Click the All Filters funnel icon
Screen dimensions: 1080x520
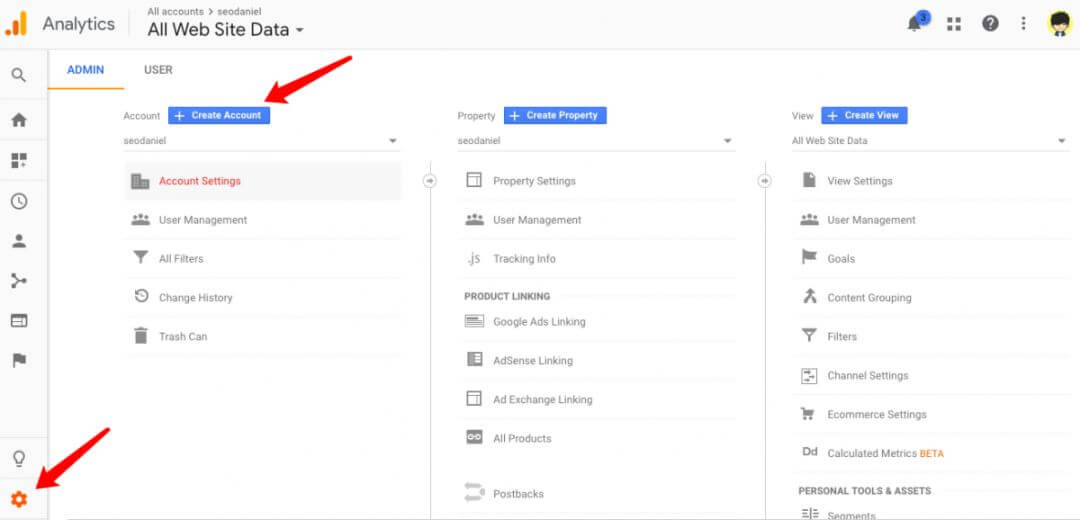click(141, 258)
